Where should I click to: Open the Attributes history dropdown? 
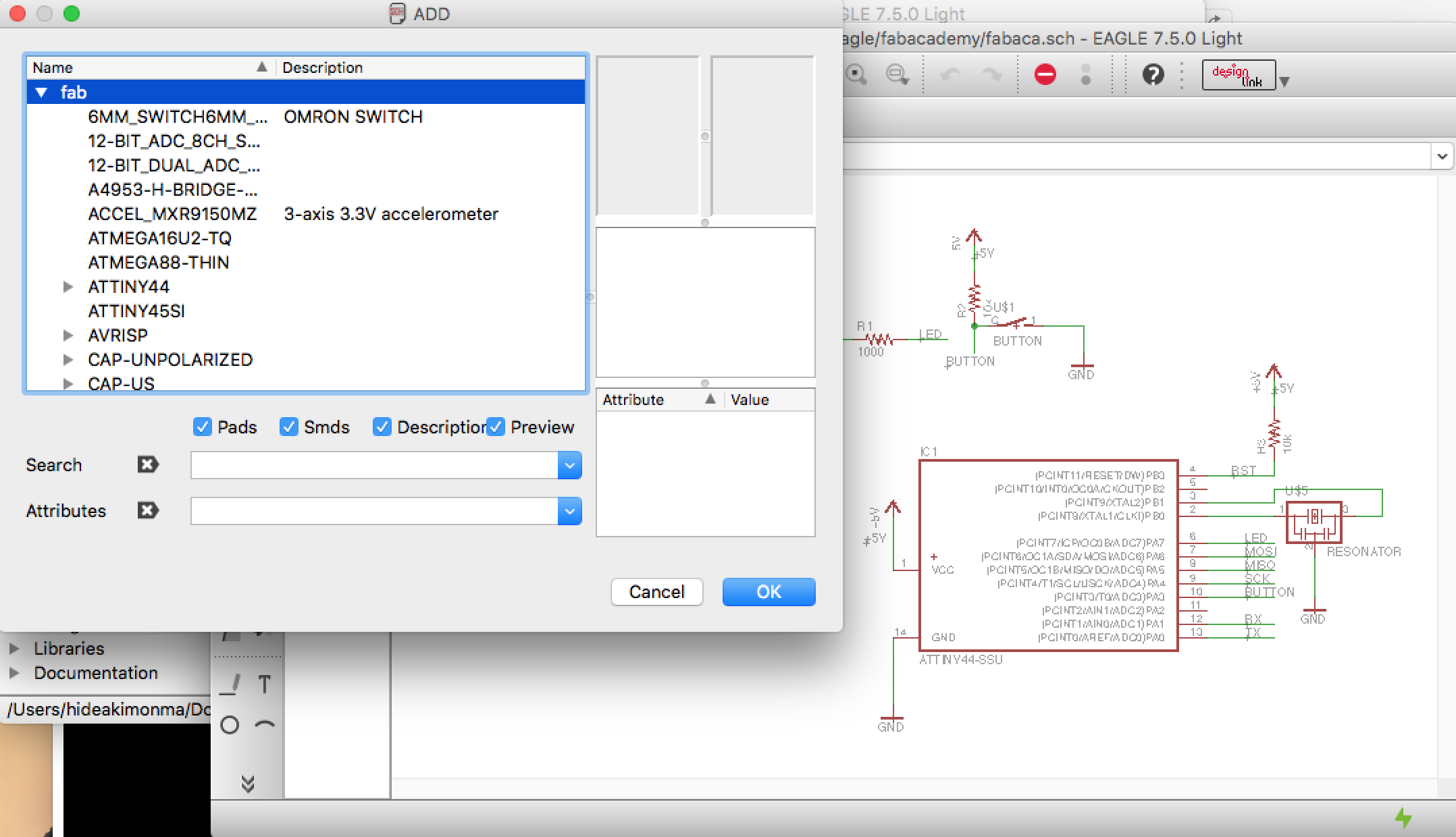pyautogui.click(x=569, y=511)
